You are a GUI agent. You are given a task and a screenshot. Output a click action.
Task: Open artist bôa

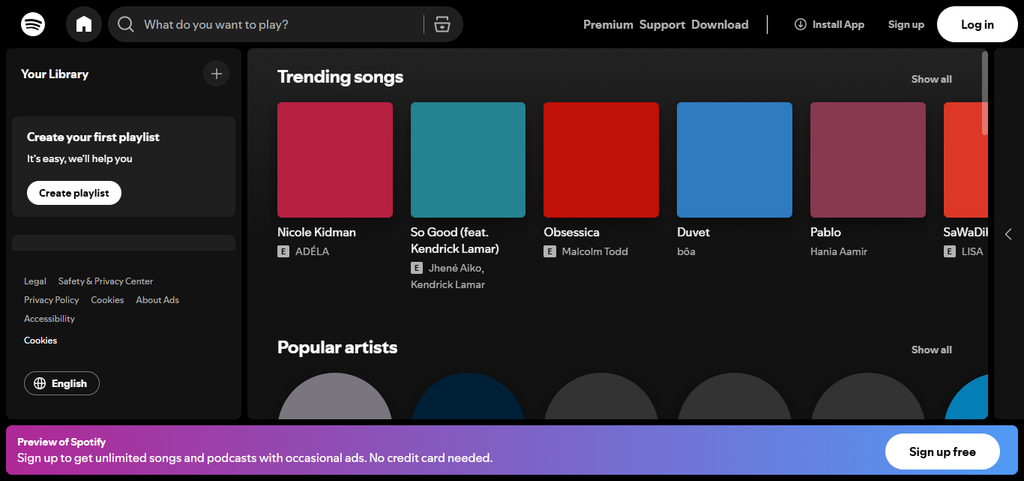[x=686, y=251]
